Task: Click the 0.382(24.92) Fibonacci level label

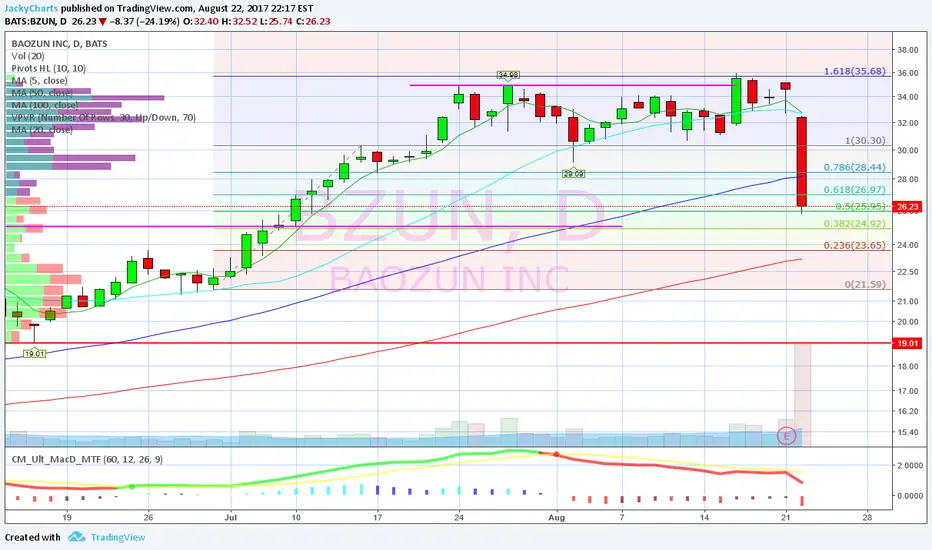Action: pyautogui.click(x=854, y=224)
